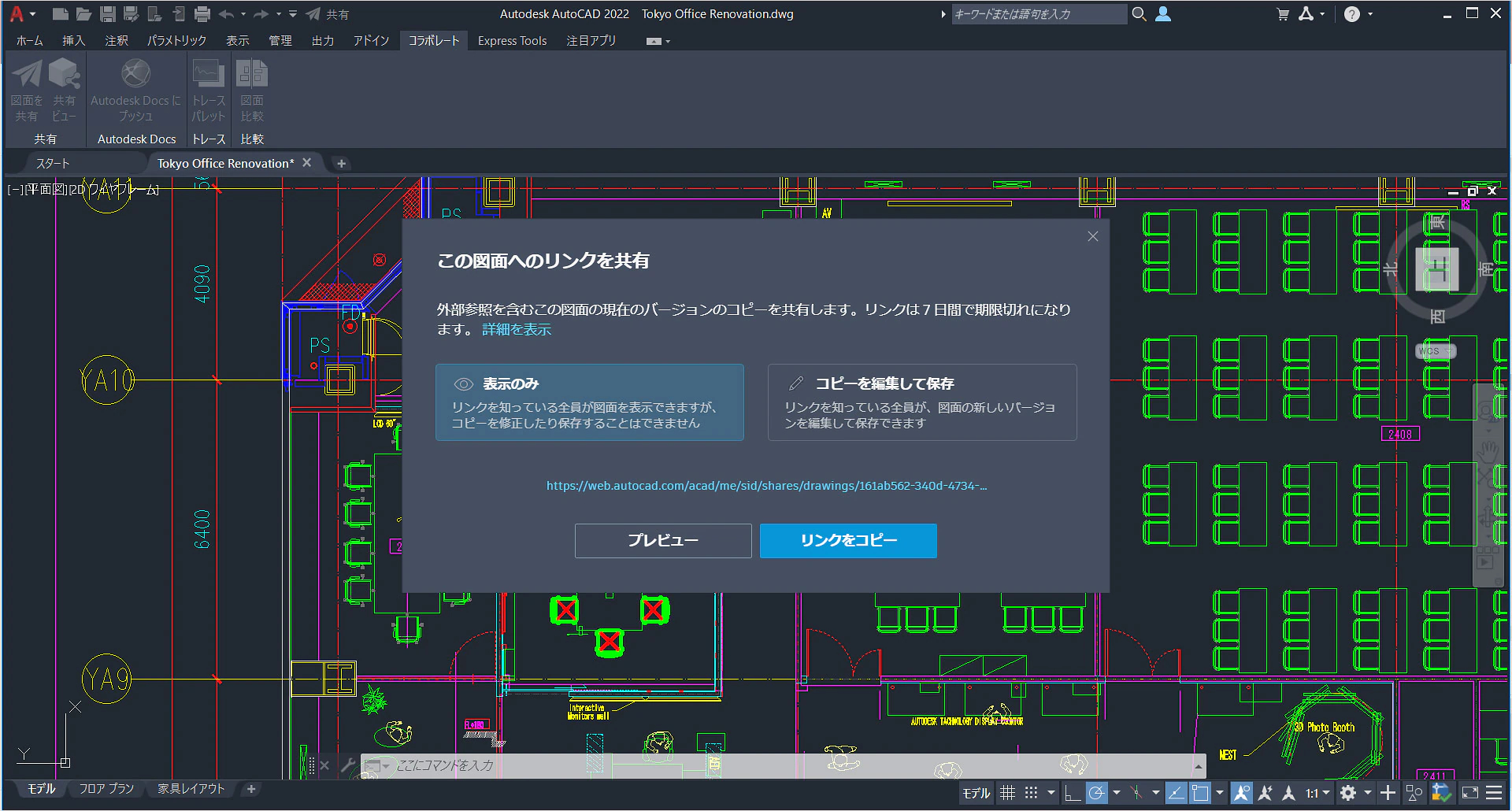
Task: Click the hardware acceleration status icon
Action: [1441, 793]
